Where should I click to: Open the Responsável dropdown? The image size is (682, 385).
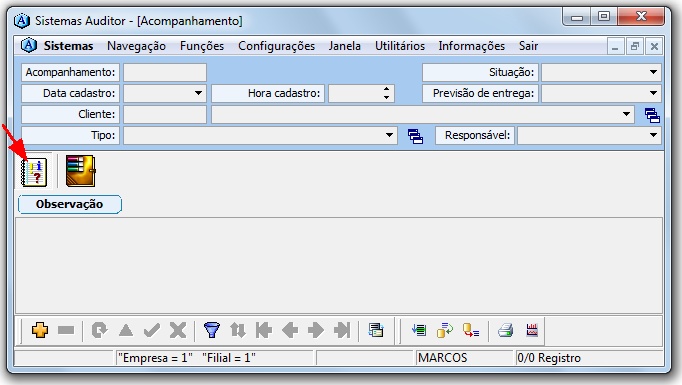click(653, 135)
